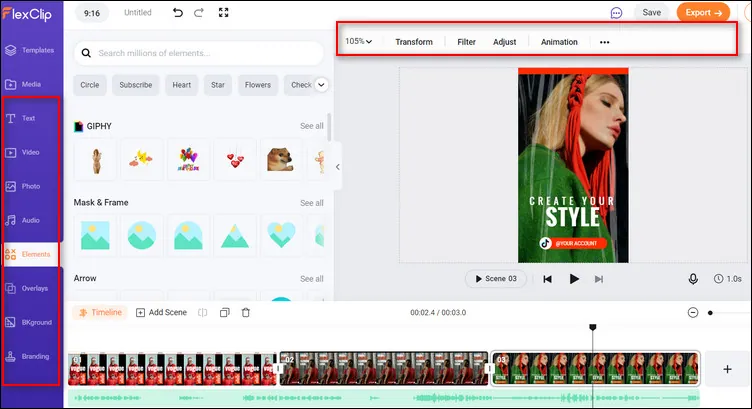The height and width of the screenshot is (409, 752).
Task: Select scene 02 timeline clip
Action: (384, 369)
